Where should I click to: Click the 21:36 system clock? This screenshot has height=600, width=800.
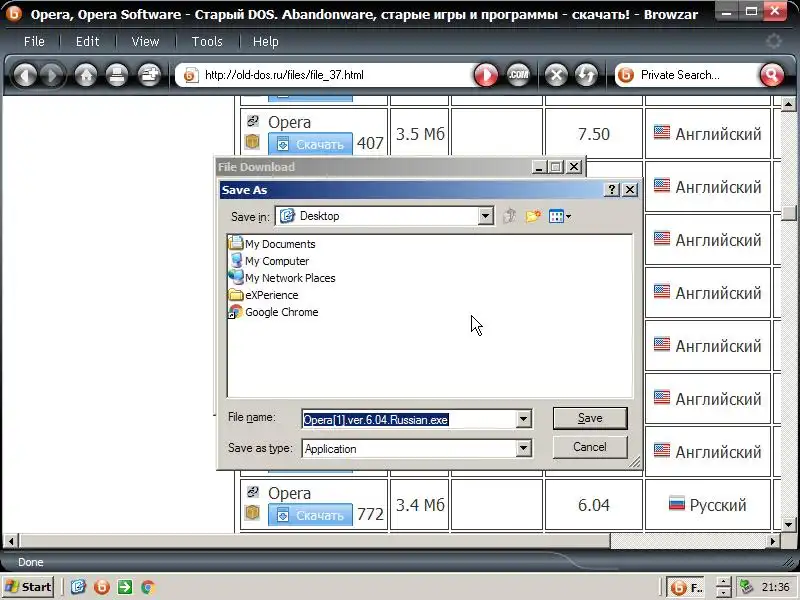click(x=775, y=587)
